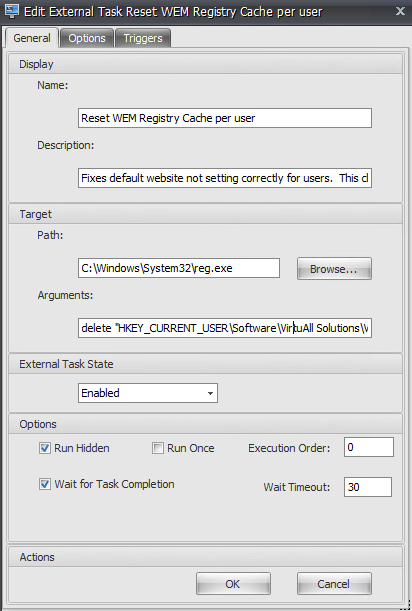412x611 pixels.
Task: Click the Path field containing reg.exe
Action: tap(179, 268)
